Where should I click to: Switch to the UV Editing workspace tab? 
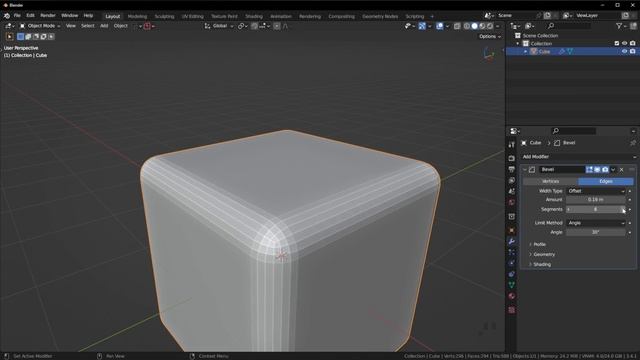193,16
